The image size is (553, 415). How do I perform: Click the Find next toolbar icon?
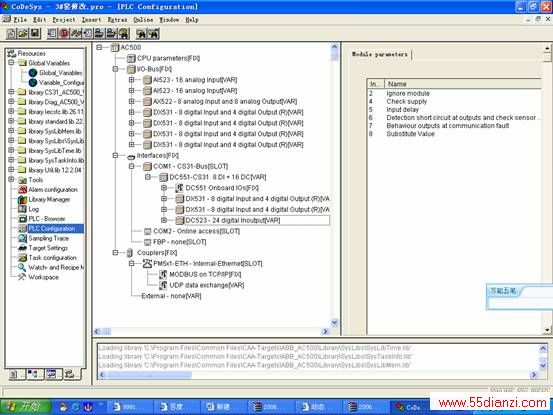click(x=153, y=33)
